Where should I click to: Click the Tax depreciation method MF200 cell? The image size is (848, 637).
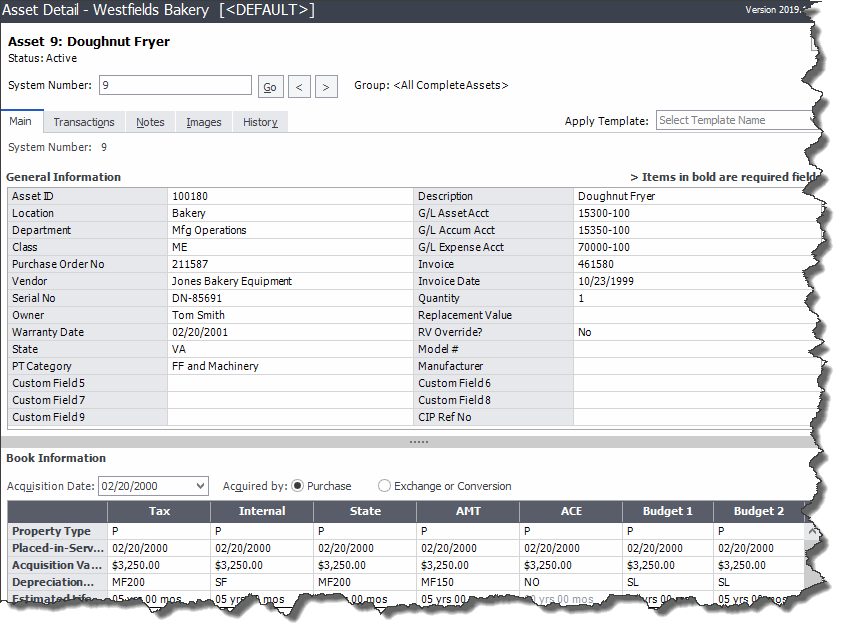click(159, 582)
